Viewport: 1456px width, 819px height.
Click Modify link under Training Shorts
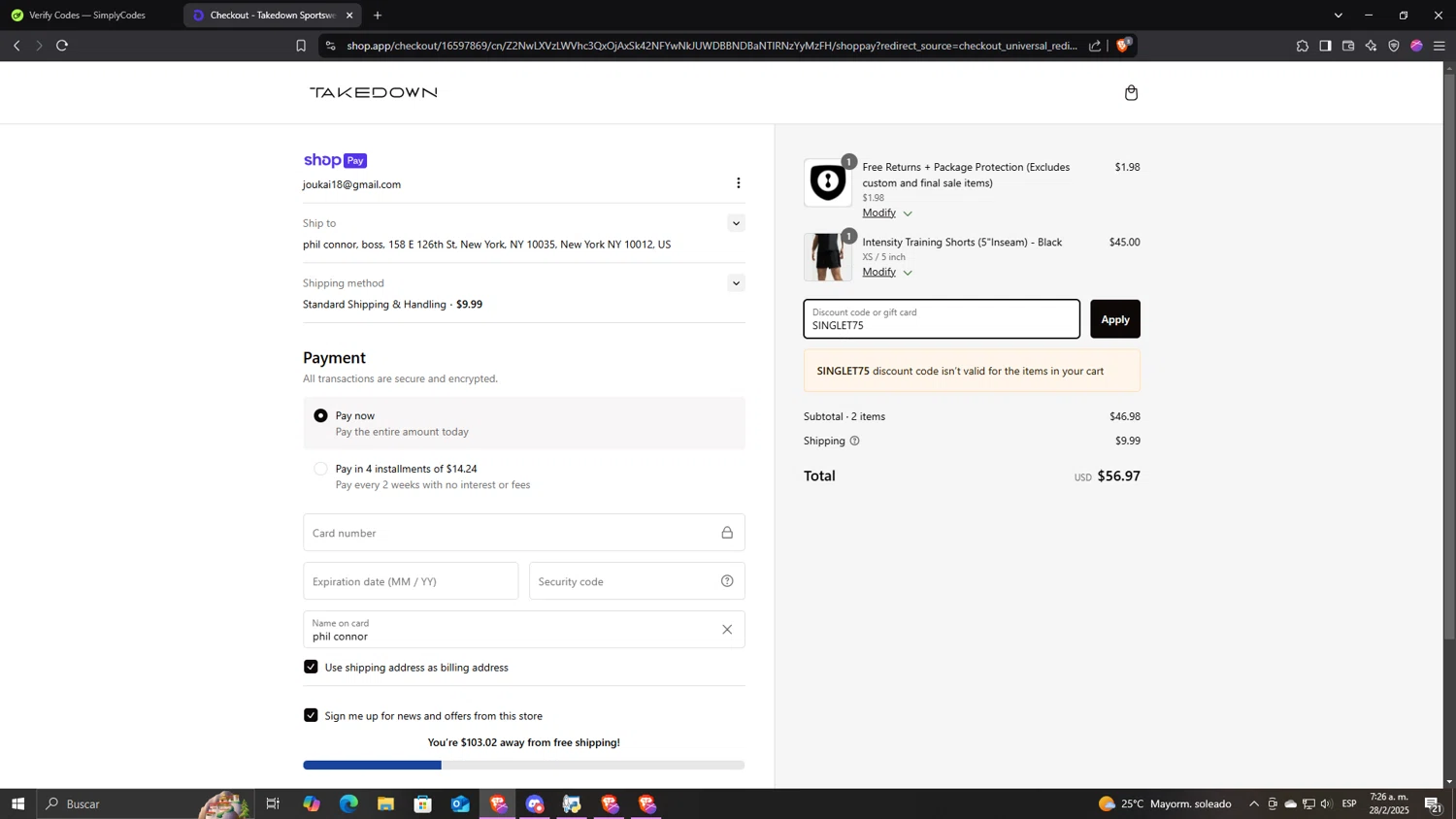point(878,272)
